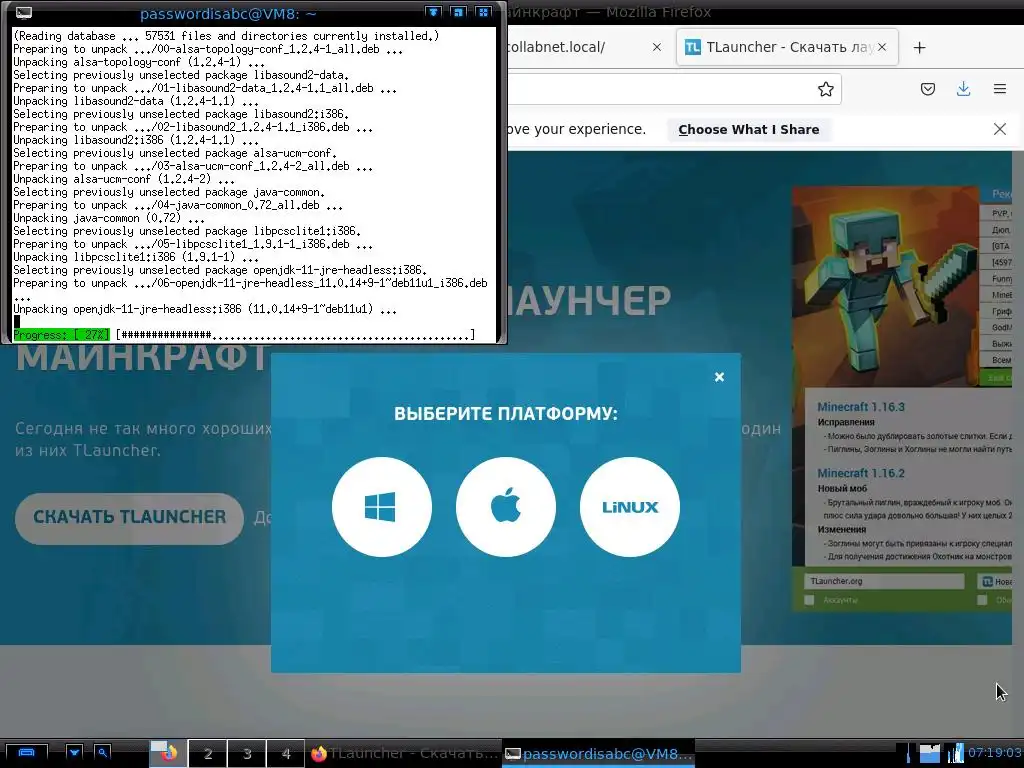The width and height of the screenshot is (1024, 768).
Task: Bookmark this page with the star icon
Action: [x=825, y=89]
